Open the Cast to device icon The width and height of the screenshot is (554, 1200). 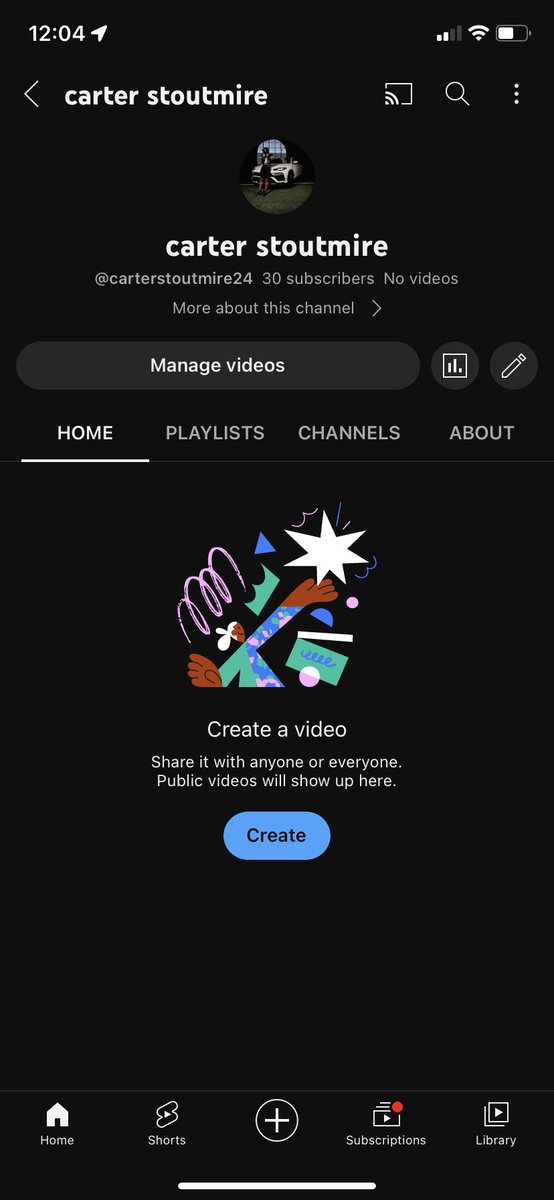coord(398,95)
